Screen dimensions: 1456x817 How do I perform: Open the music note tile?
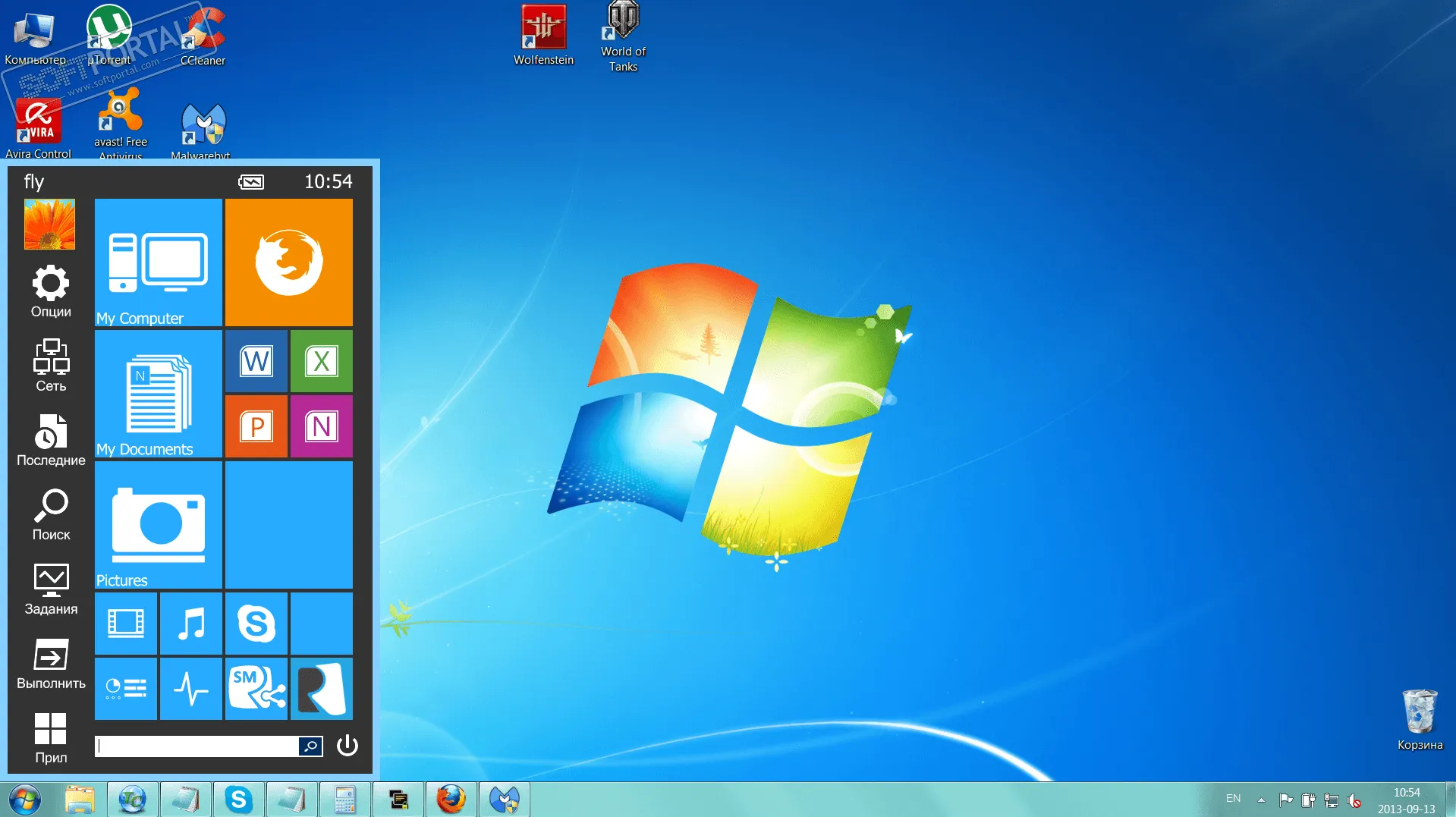coord(190,624)
